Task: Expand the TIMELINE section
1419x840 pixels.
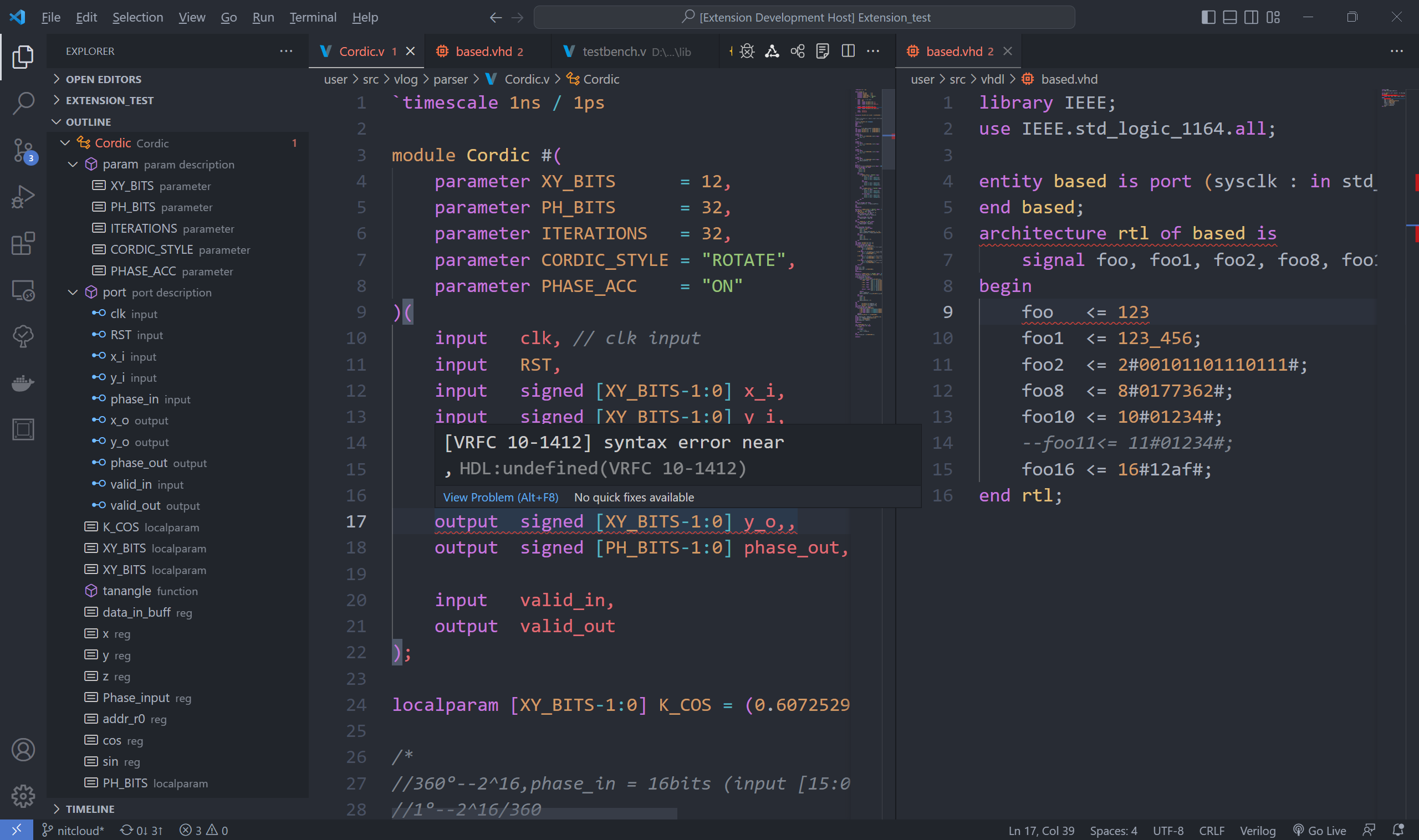Action: pos(89,809)
